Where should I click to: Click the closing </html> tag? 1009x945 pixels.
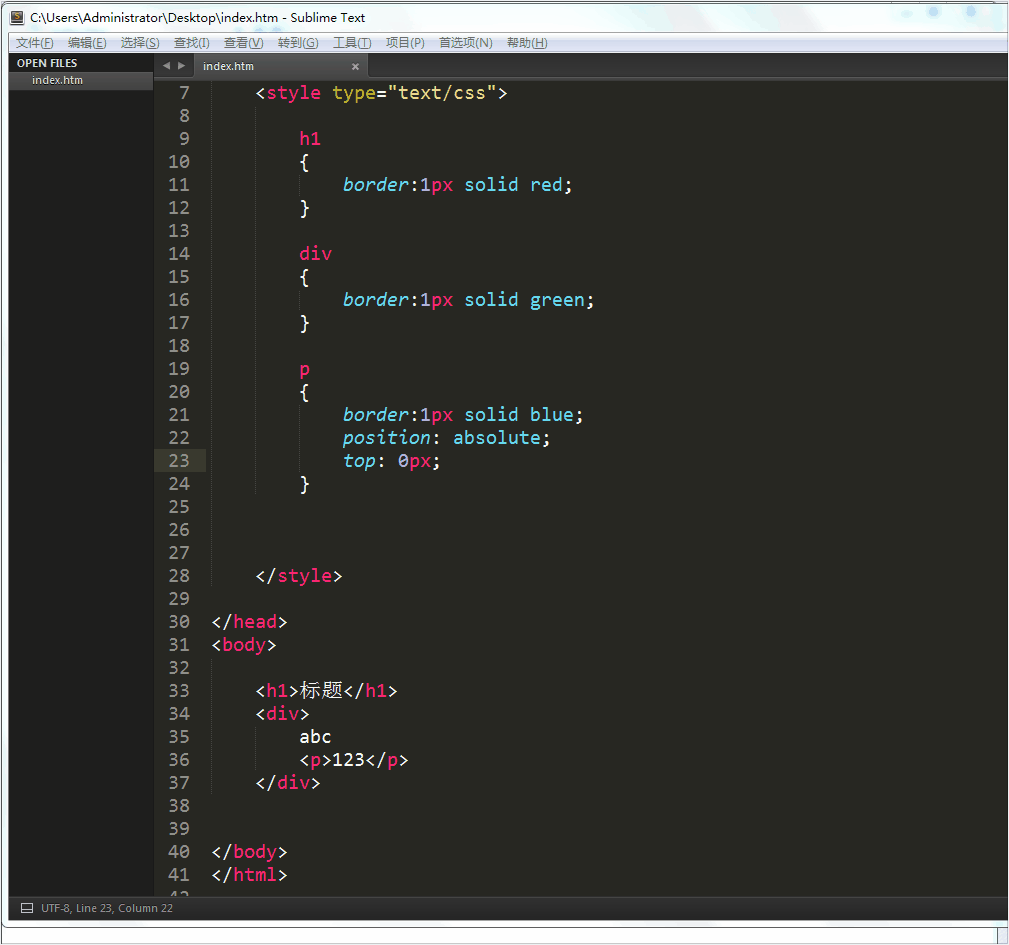click(249, 874)
